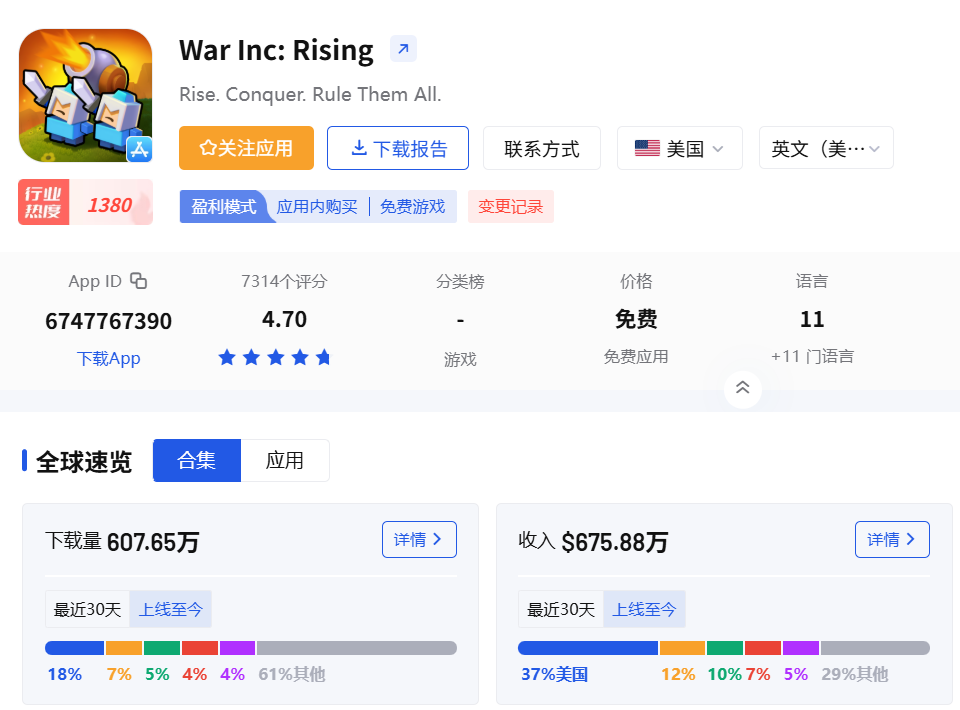Collapse the app info panel with the double-chevron
Viewport: 960px width, 710px height.
(742, 389)
